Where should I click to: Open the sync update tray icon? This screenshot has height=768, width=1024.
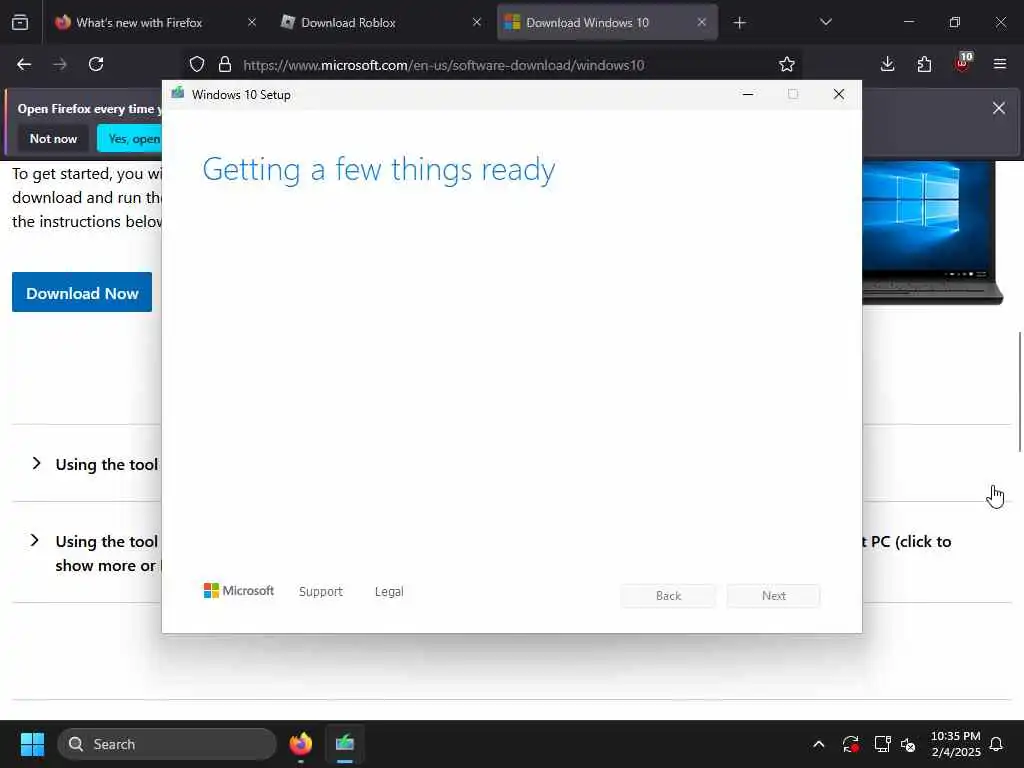point(850,744)
